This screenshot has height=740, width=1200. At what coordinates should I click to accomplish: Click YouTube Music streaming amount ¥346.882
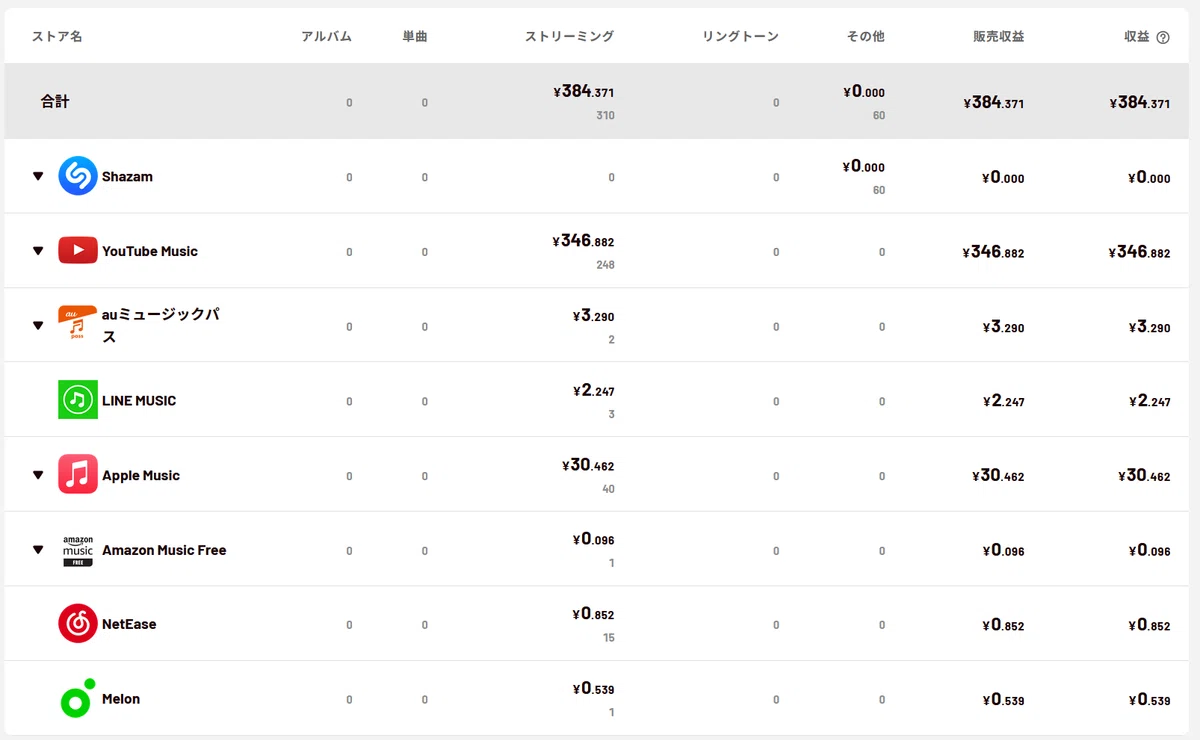[x=583, y=241]
